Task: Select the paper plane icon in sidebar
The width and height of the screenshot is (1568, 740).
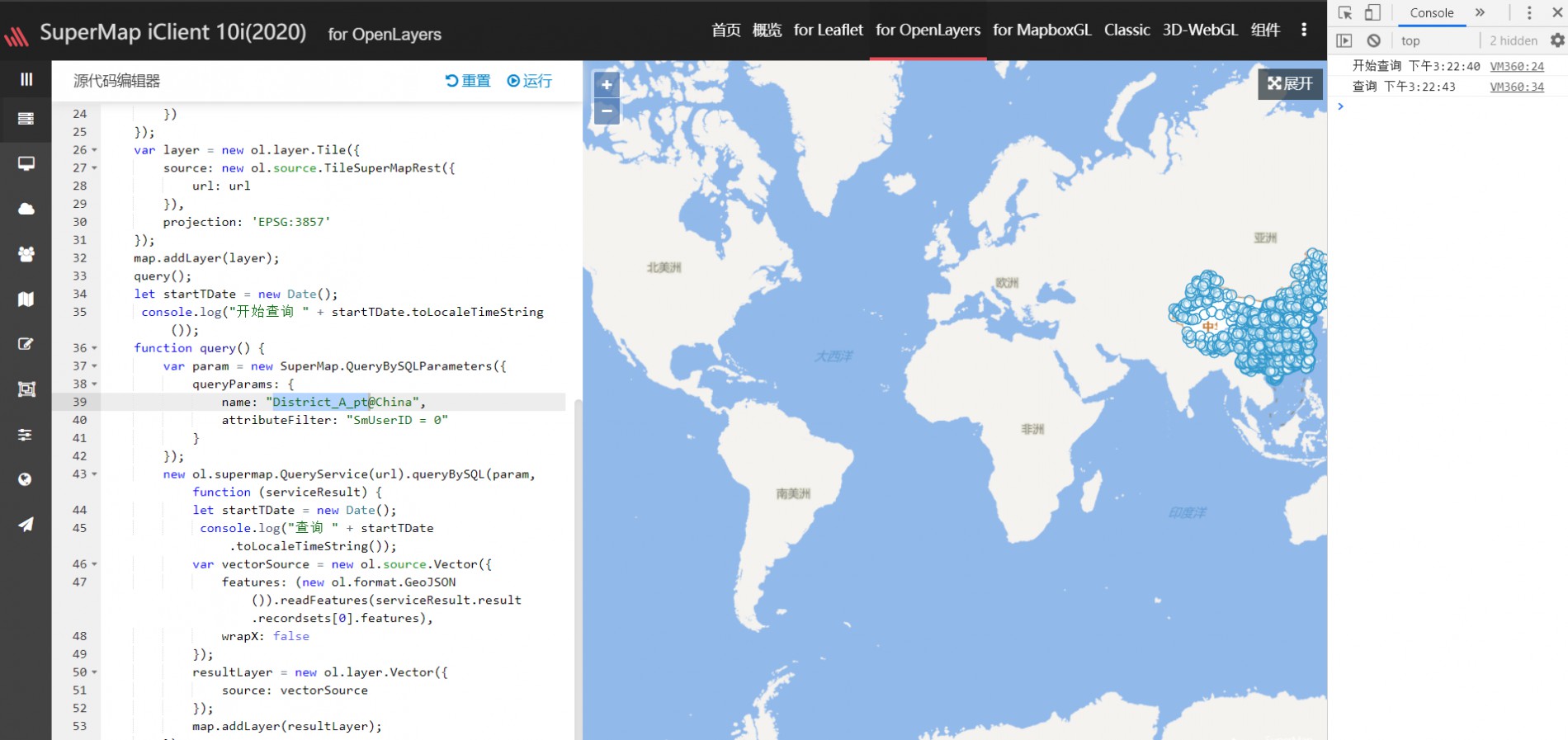Action: click(x=26, y=525)
